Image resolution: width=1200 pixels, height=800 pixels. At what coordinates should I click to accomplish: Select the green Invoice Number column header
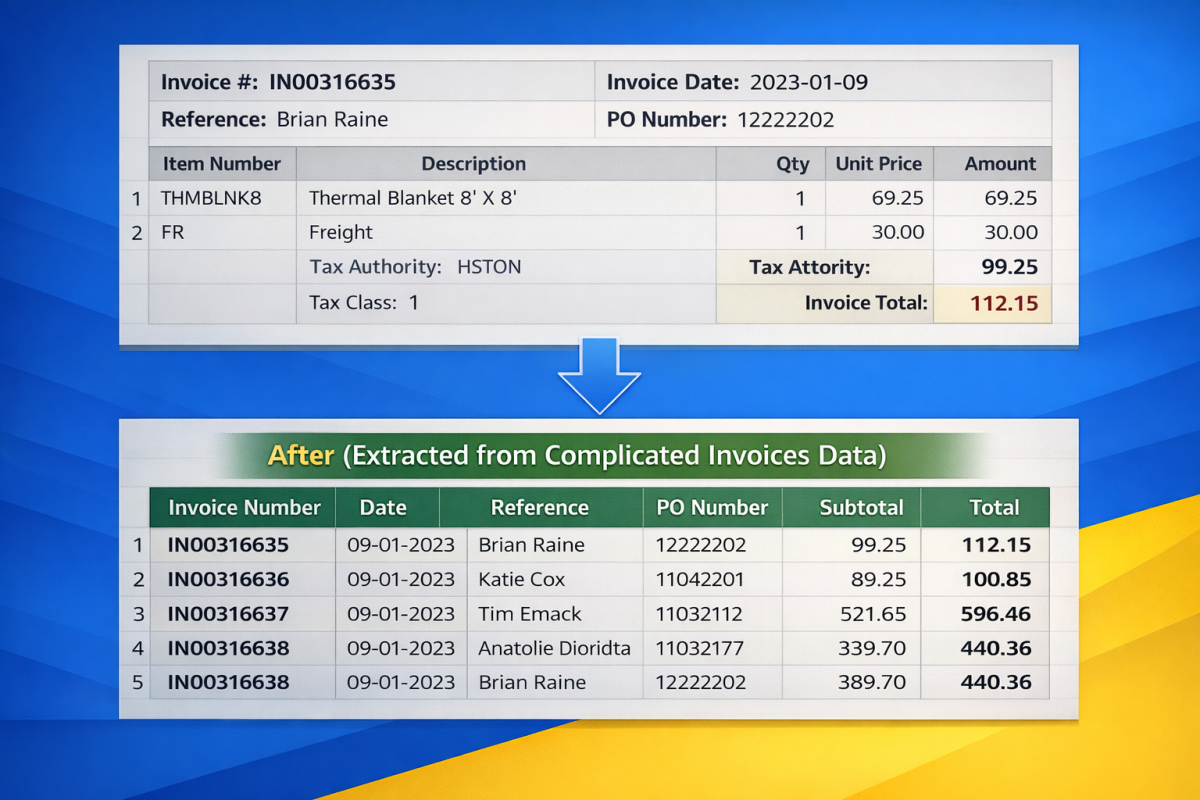(244, 508)
